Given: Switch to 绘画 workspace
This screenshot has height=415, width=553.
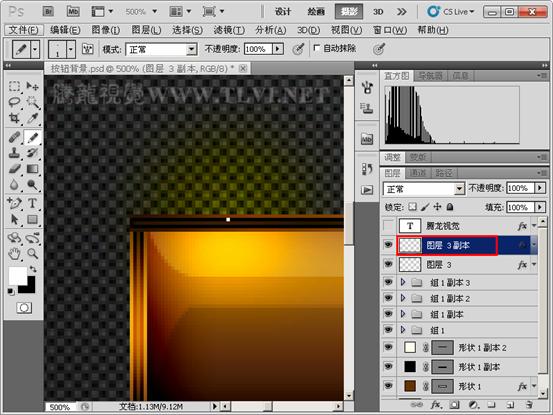Looking at the screenshot, I should point(316,12).
